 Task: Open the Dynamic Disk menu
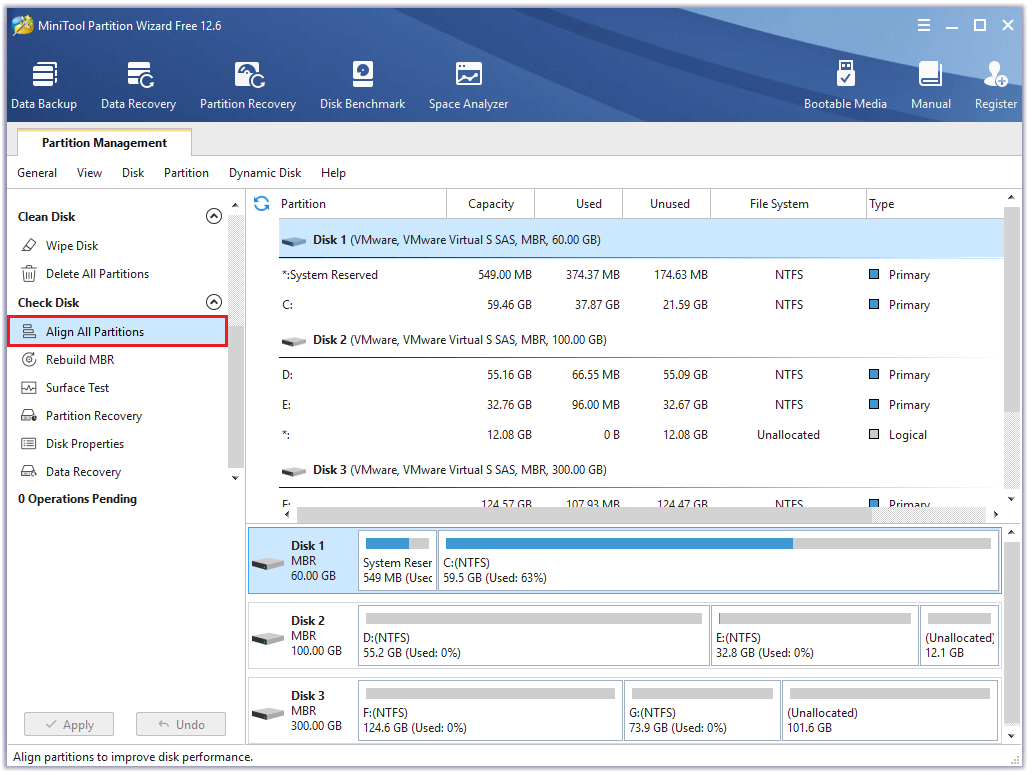tap(265, 173)
